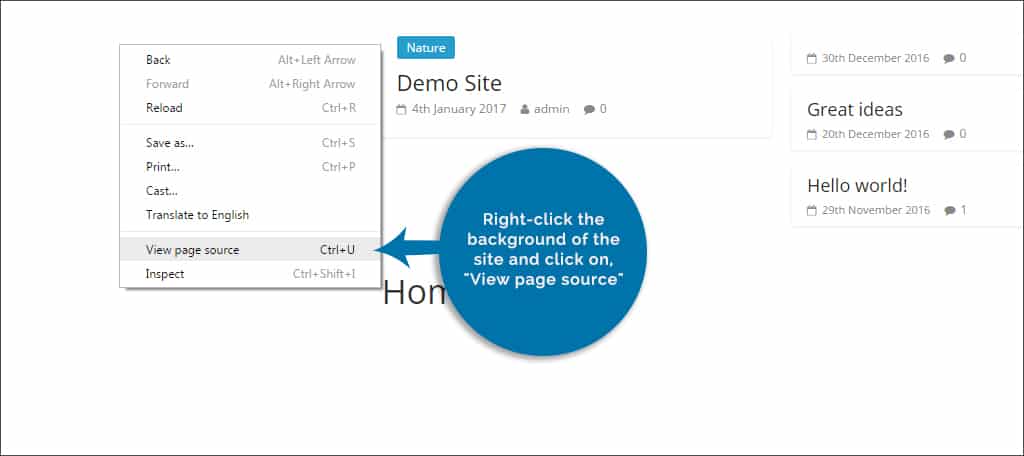Open the admin author link
Image resolution: width=1024 pixels, height=456 pixels.
pos(551,109)
